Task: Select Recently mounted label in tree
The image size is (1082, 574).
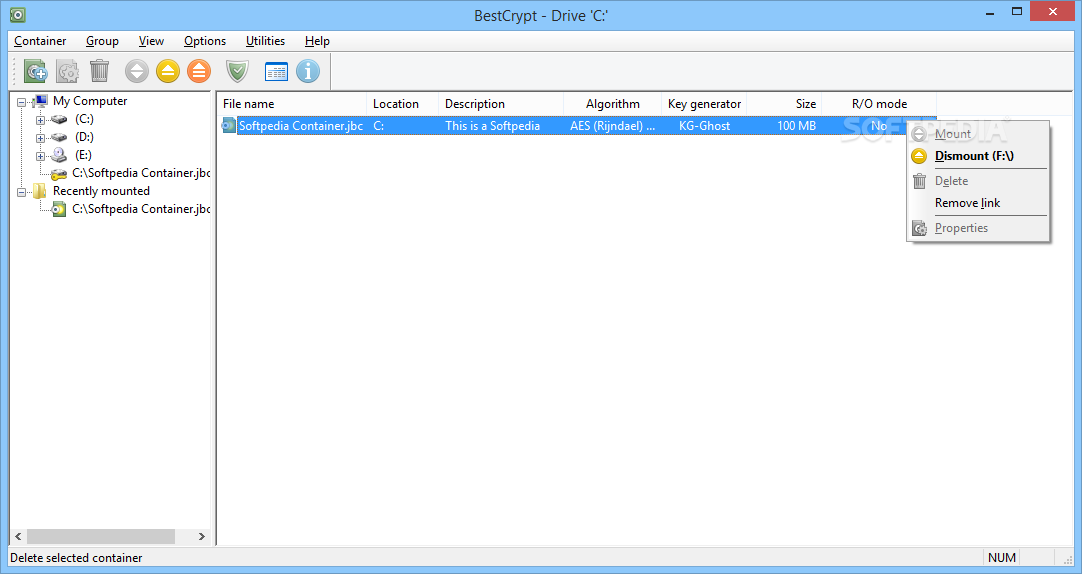Action: click(x=101, y=191)
